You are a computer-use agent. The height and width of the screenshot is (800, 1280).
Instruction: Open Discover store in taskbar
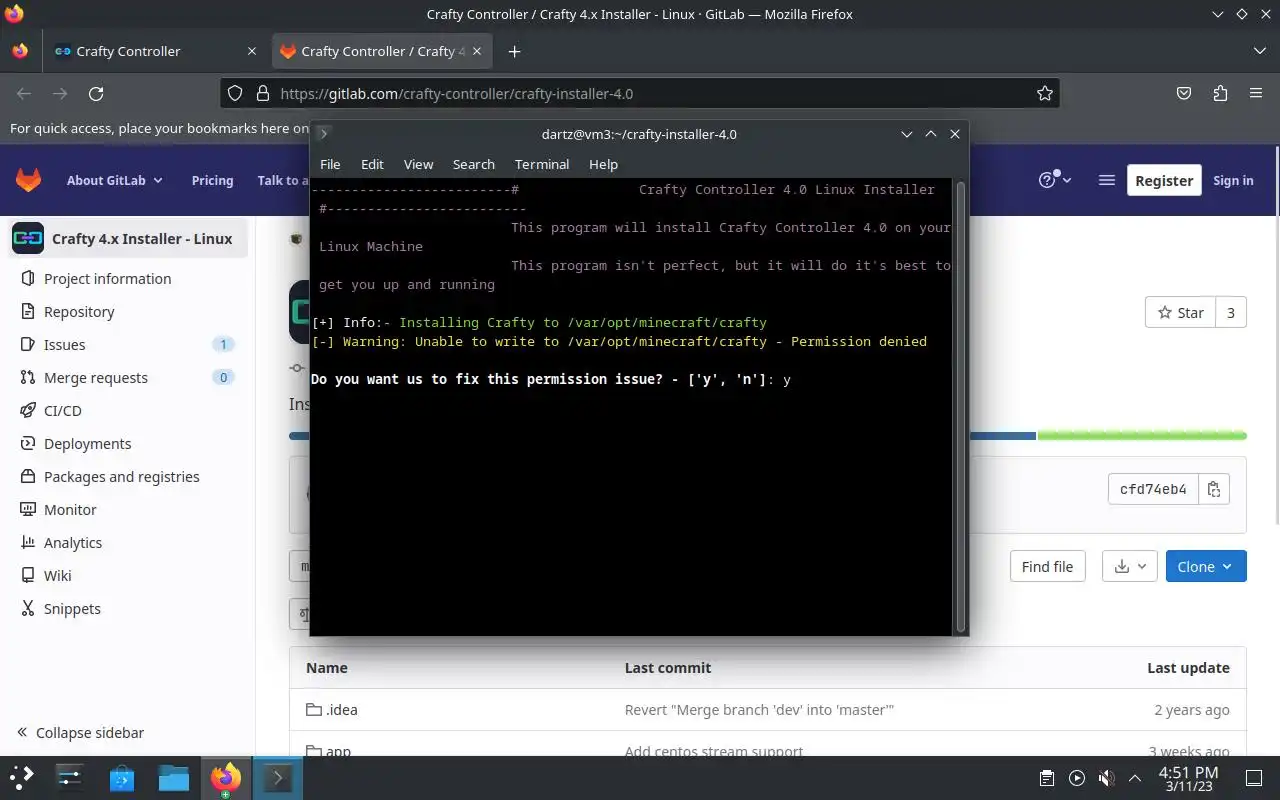click(121, 778)
